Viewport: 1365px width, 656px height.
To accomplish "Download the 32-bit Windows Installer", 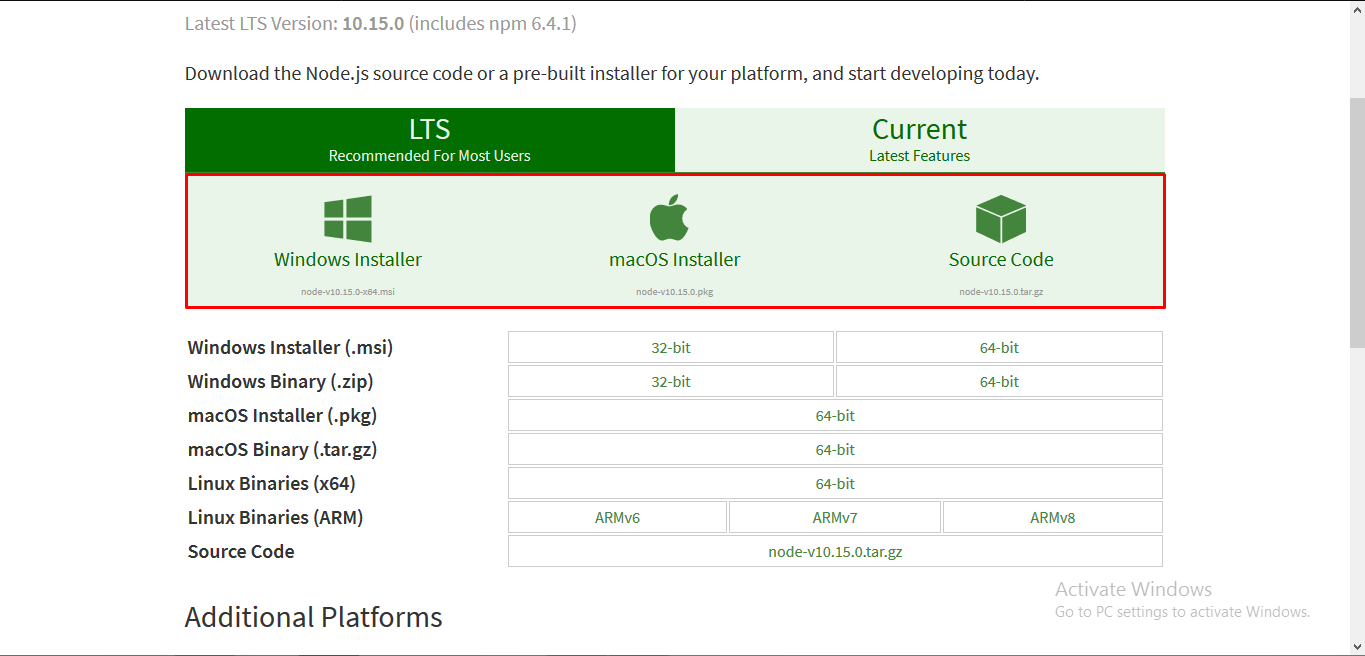I will 670,347.
